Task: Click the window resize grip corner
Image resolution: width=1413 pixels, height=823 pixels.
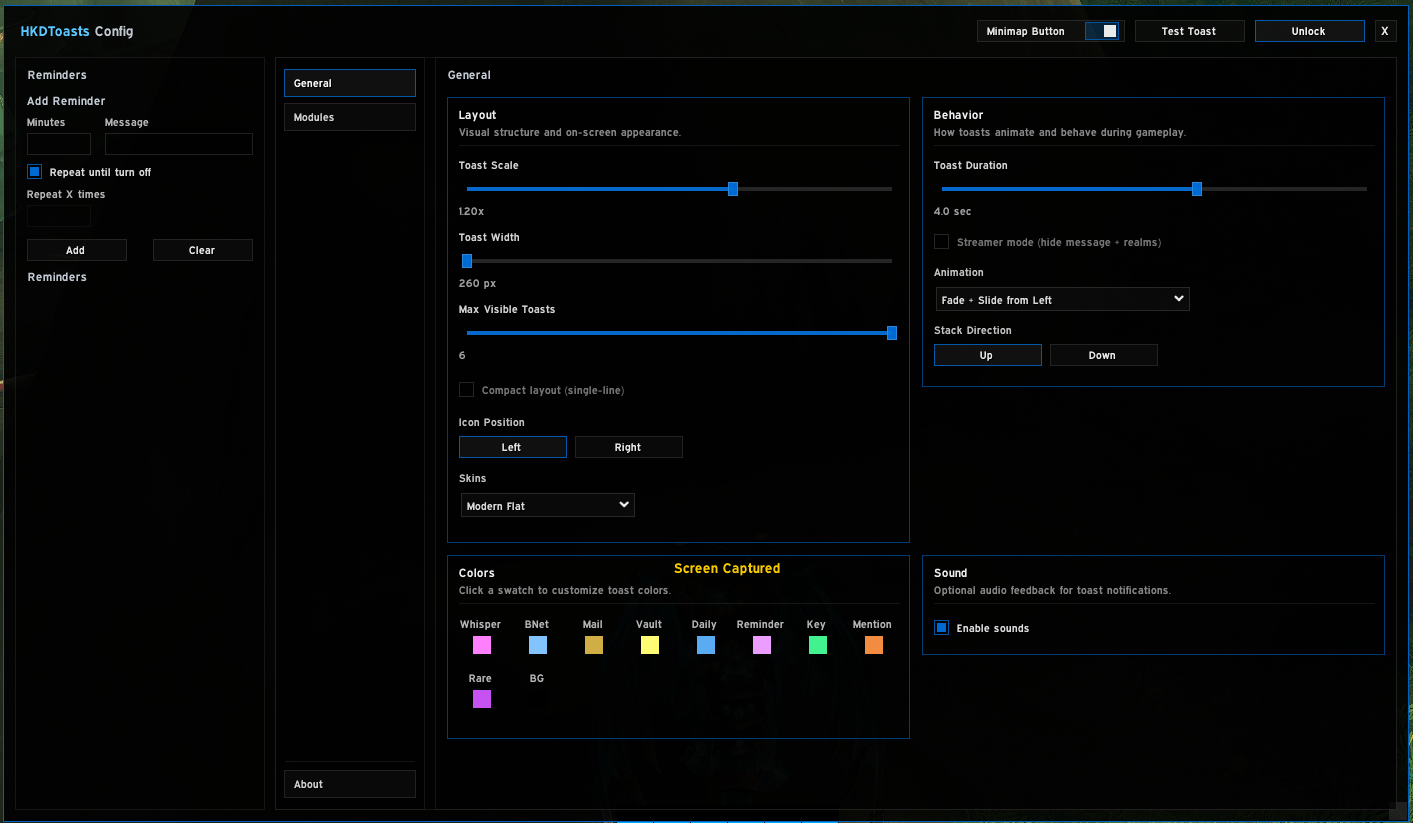Action: 1400,809
